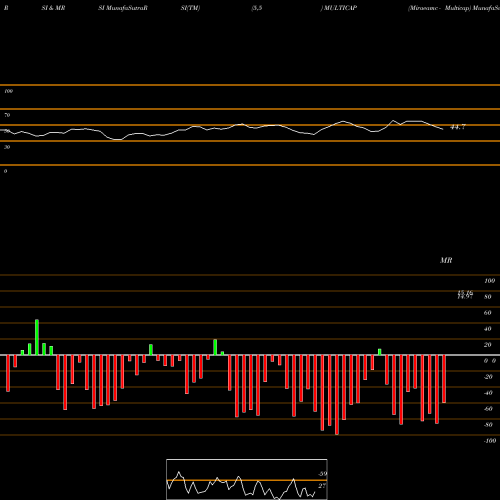500x500 pixels.
Task: Click the tallest green histogram bar
Action: tap(37, 337)
